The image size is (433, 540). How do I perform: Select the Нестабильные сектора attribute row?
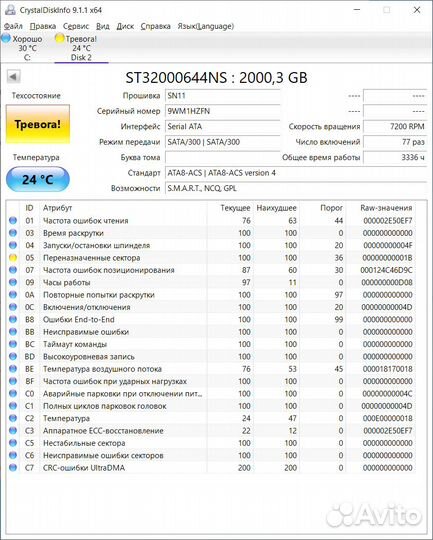[x=211, y=443]
